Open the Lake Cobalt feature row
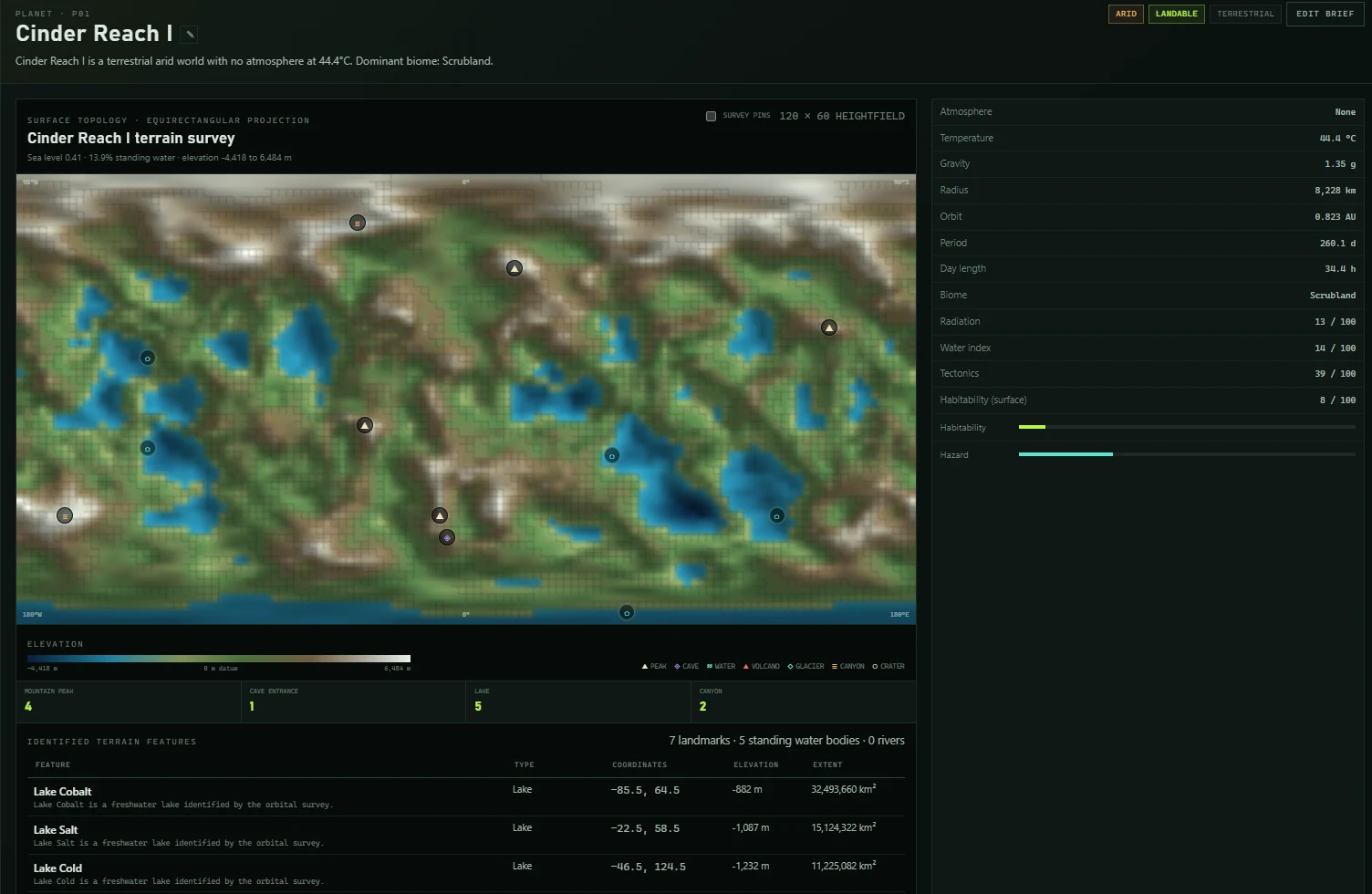The width and height of the screenshot is (1372, 894). click(466, 797)
